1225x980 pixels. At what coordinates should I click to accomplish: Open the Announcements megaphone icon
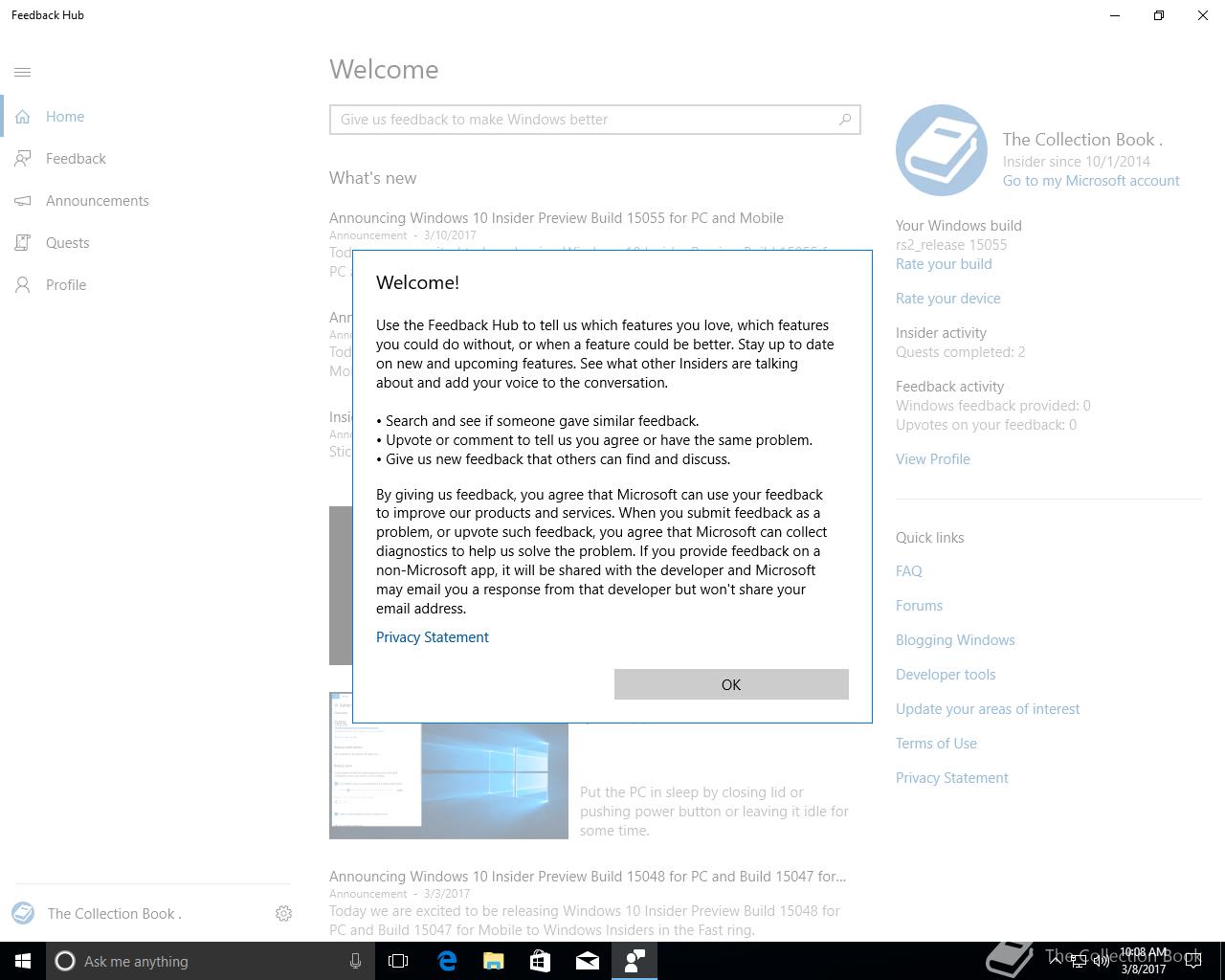click(x=23, y=201)
